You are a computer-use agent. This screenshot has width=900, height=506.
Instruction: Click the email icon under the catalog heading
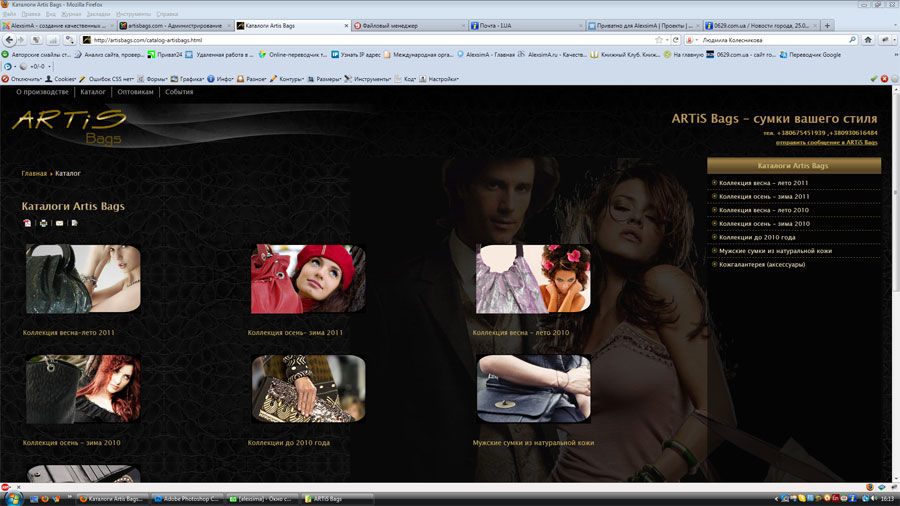pos(60,223)
